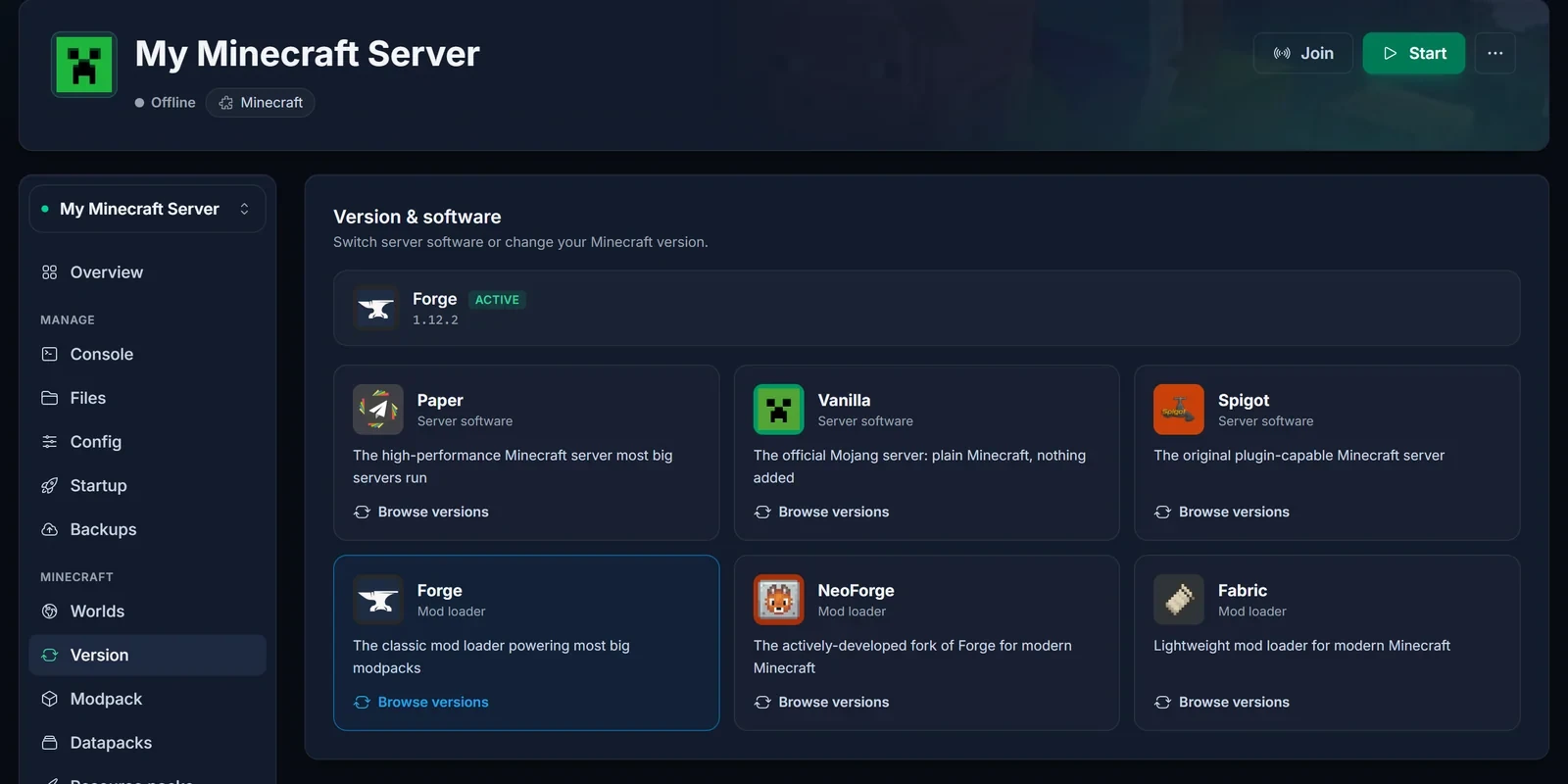Open the Backups page
Viewport: 1568px width, 784px height.
coord(148,529)
